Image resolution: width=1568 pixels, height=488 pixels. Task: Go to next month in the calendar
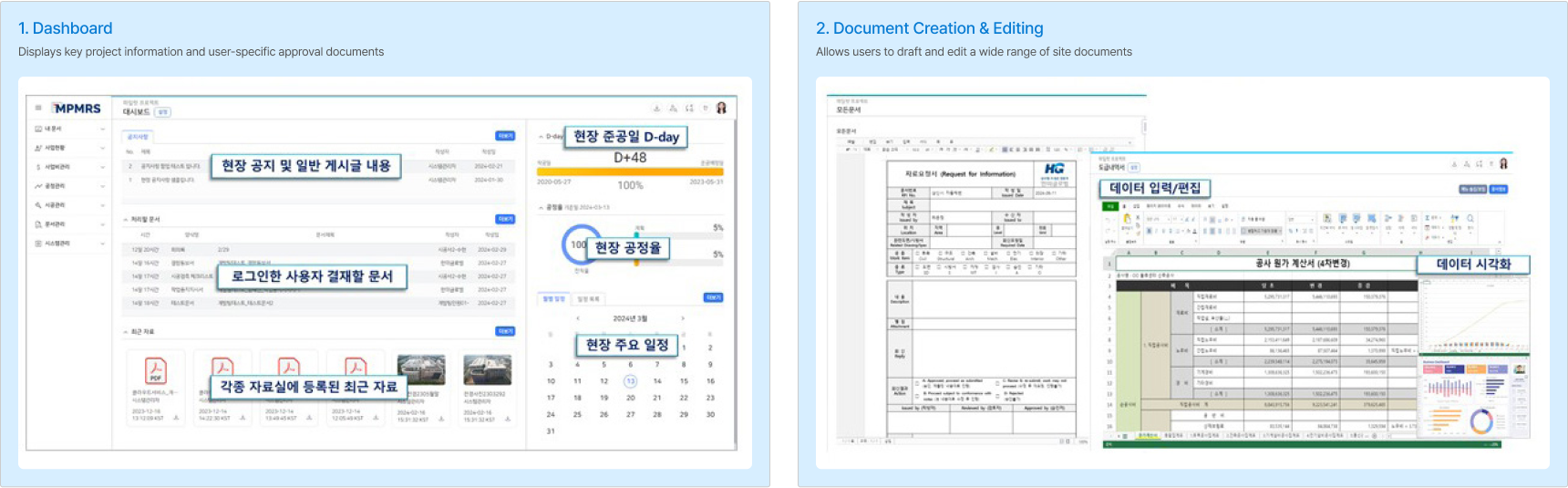tap(683, 318)
